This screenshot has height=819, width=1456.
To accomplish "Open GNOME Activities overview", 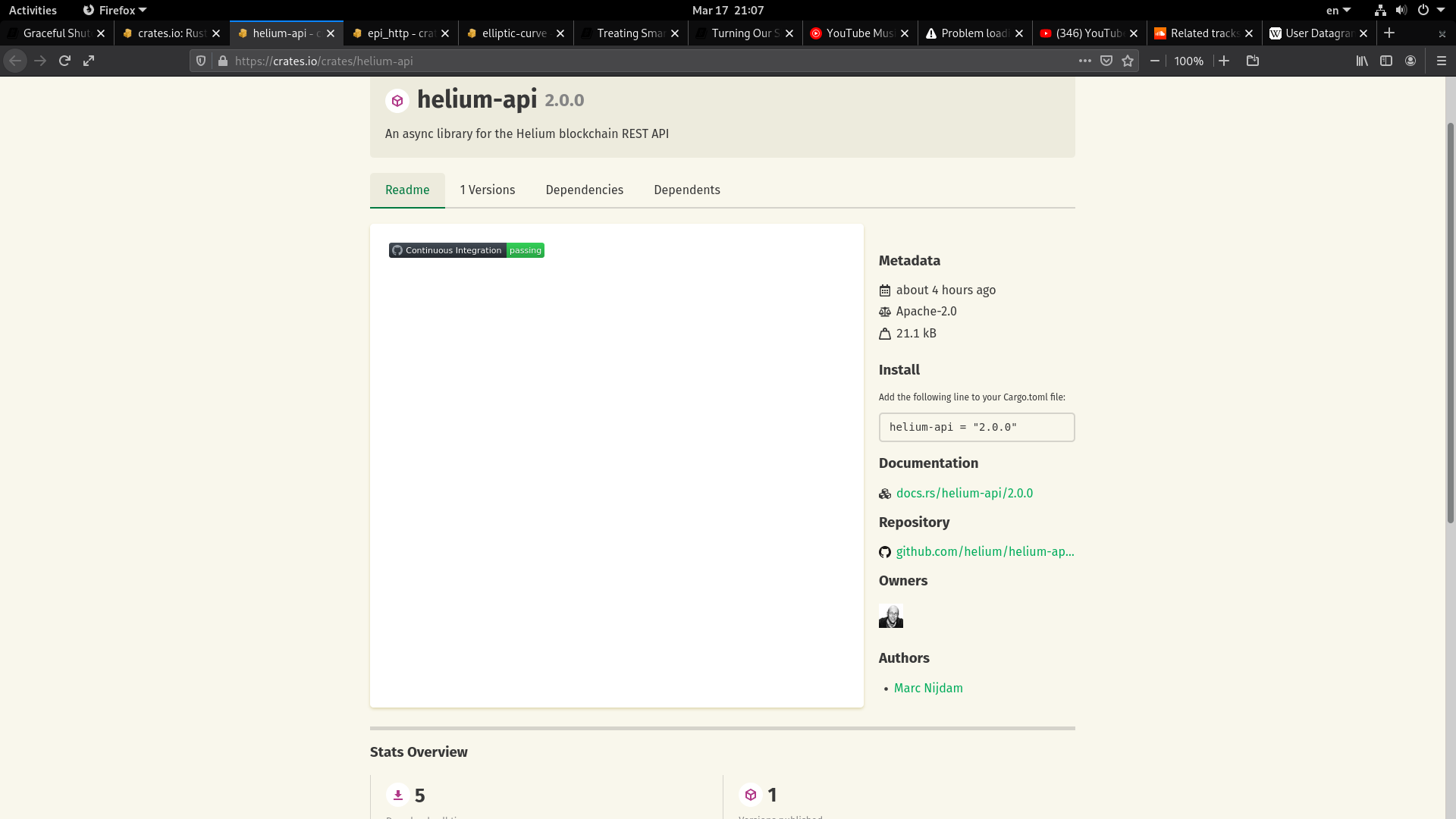I will (x=33, y=10).
